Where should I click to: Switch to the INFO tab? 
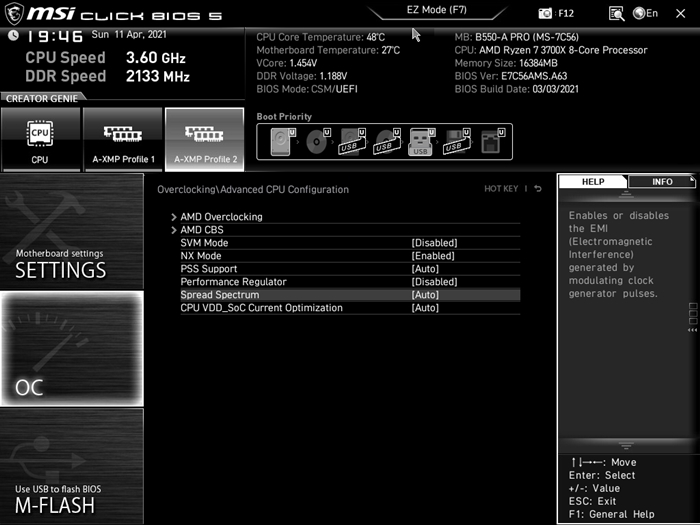[662, 182]
